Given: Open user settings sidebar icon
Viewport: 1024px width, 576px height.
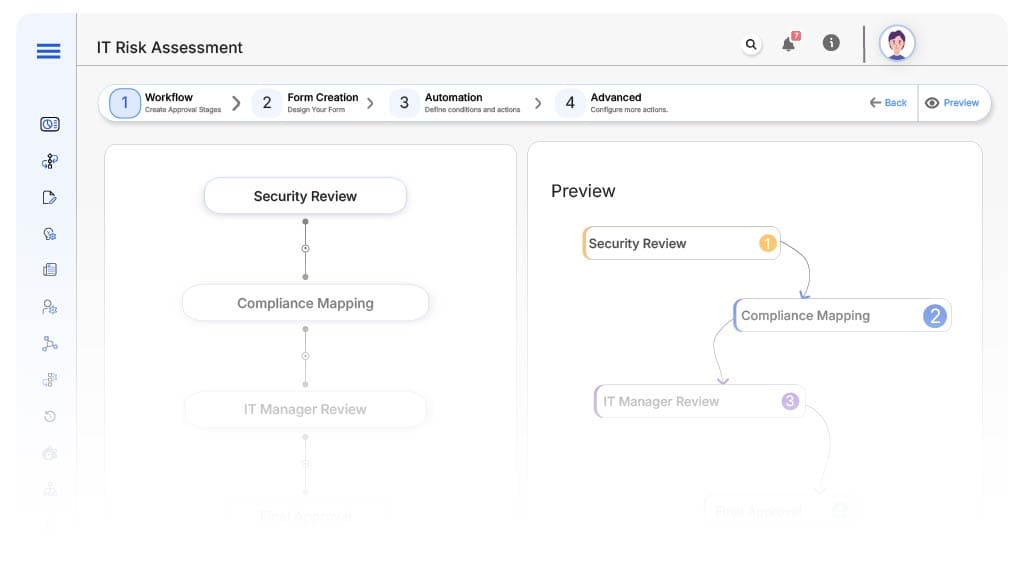Looking at the screenshot, I should click(50, 307).
